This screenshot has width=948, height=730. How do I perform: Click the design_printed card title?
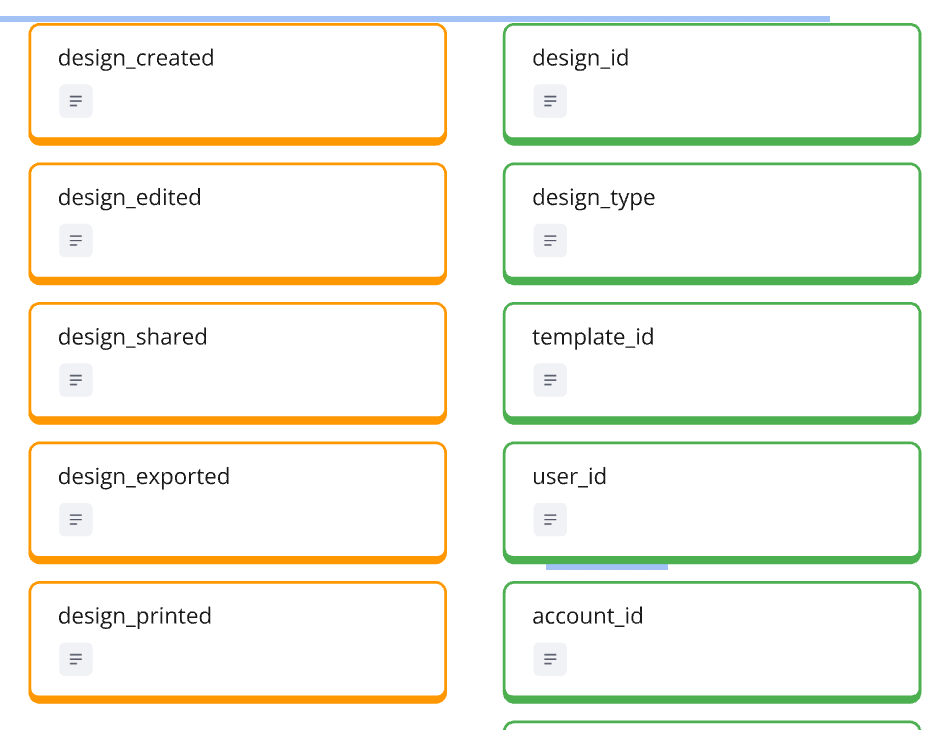pyautogui.click(x=135, y=616)
